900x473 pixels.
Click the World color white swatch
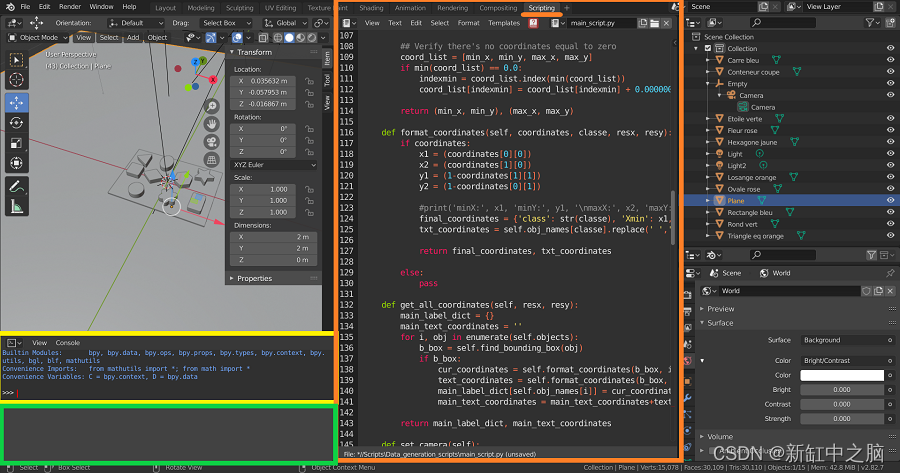click(841, 375)
